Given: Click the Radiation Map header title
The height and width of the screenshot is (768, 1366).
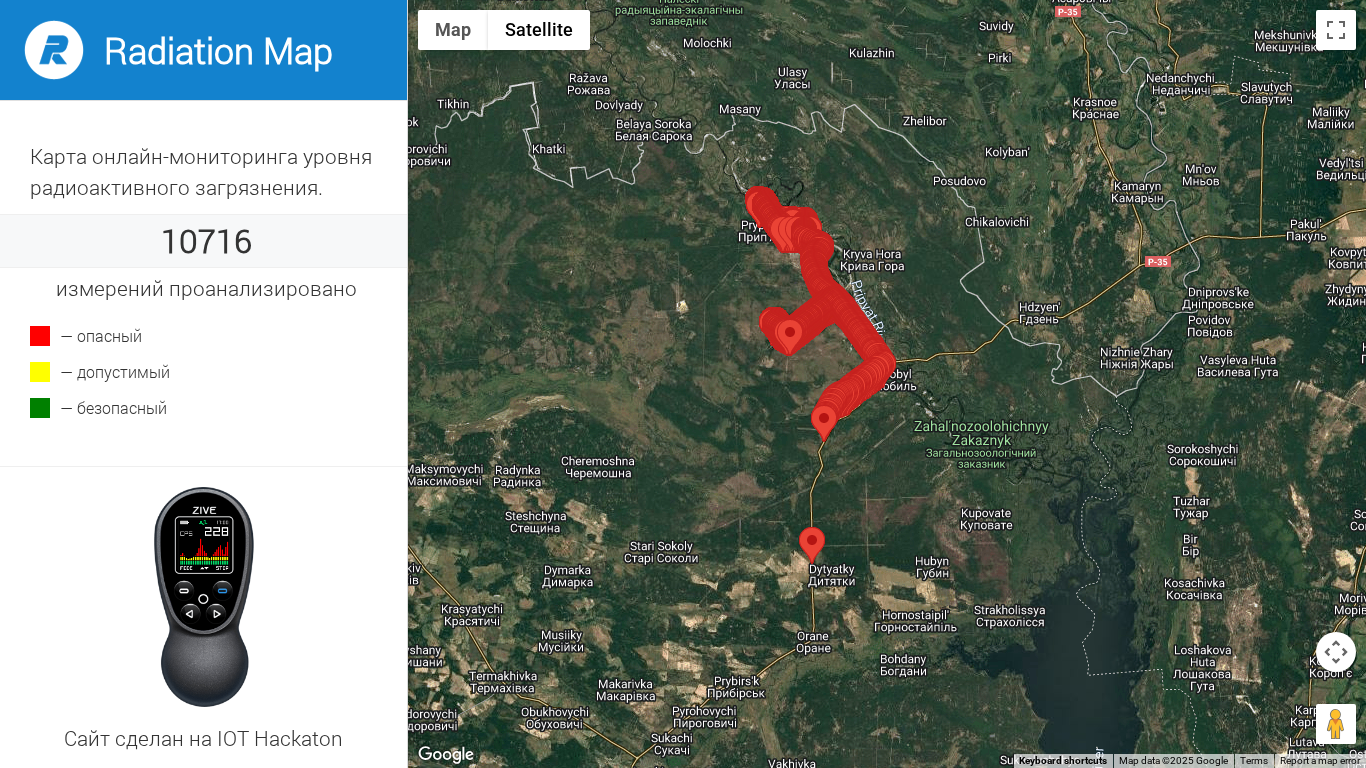Looking at the screenshot, I should (x=218, y=51).
